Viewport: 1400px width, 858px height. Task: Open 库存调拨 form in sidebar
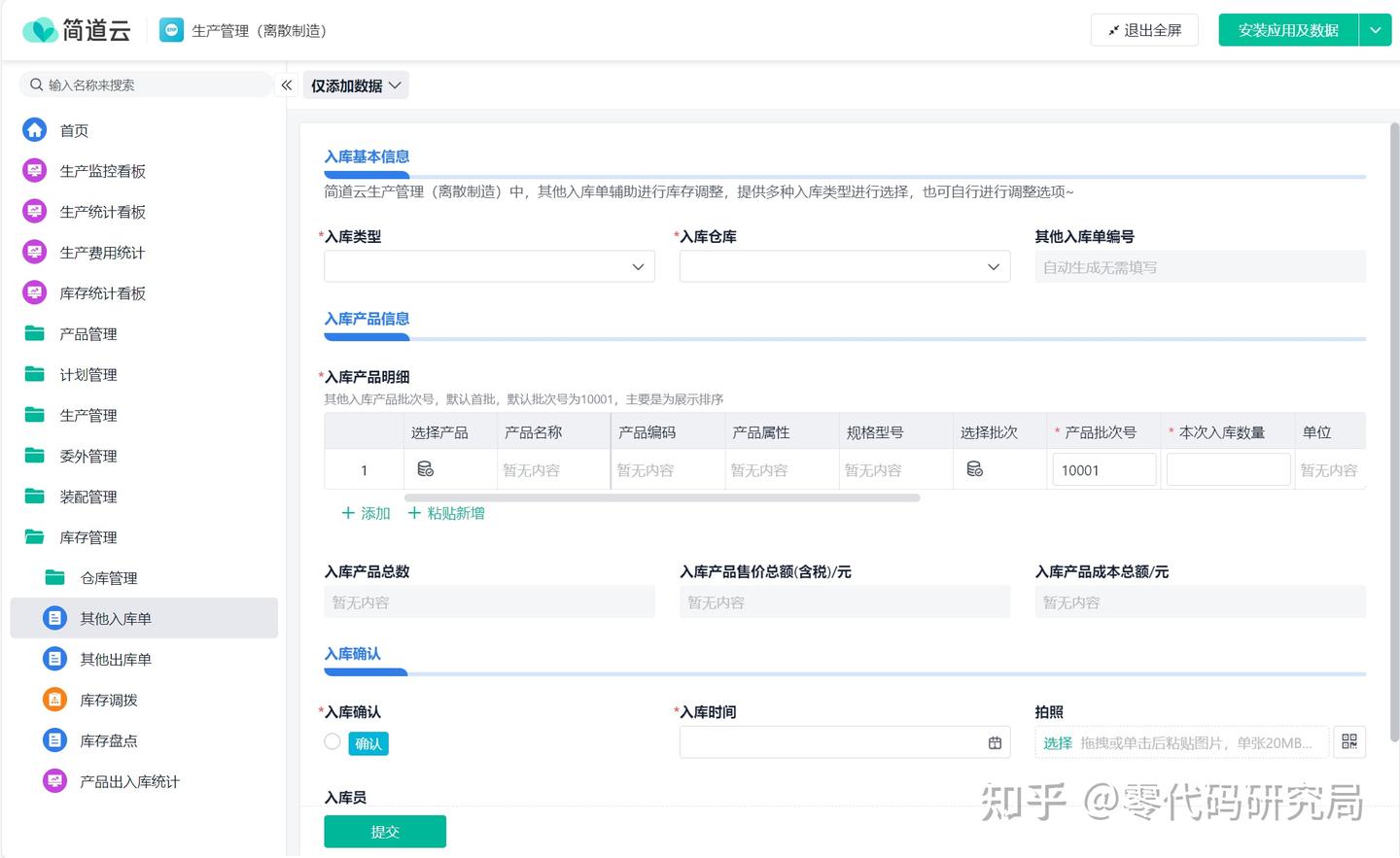coord(108,701)
